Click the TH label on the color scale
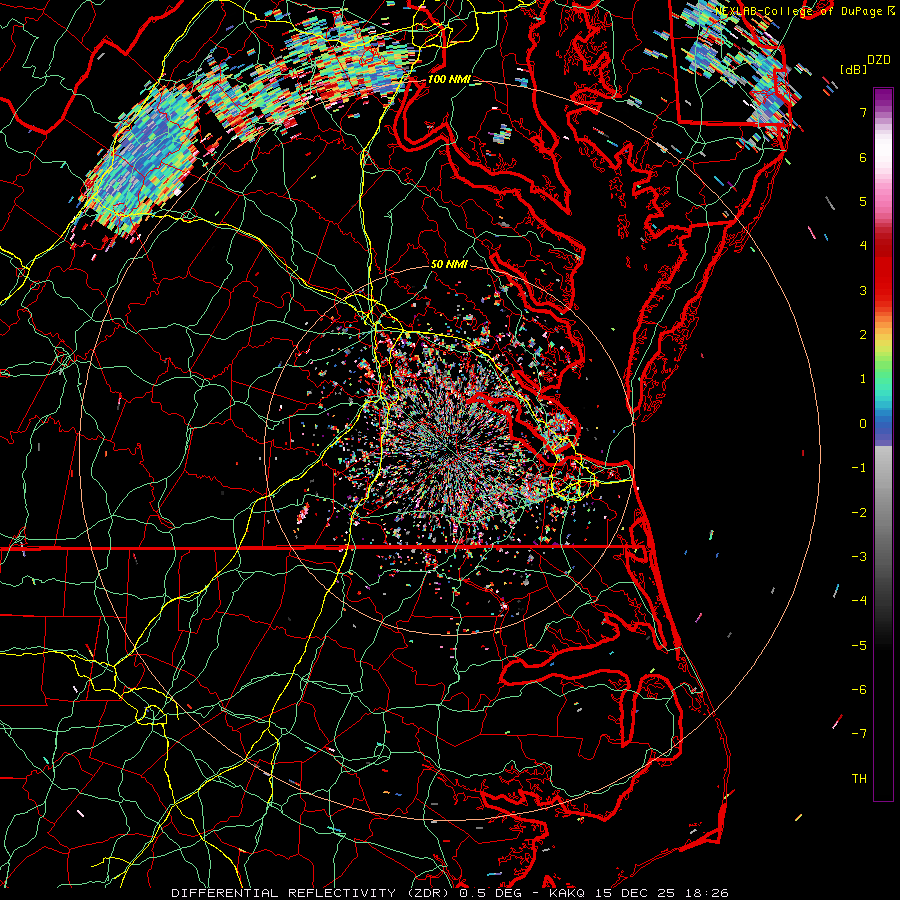This screenshot has height=900, width=900. click(859, 779)
